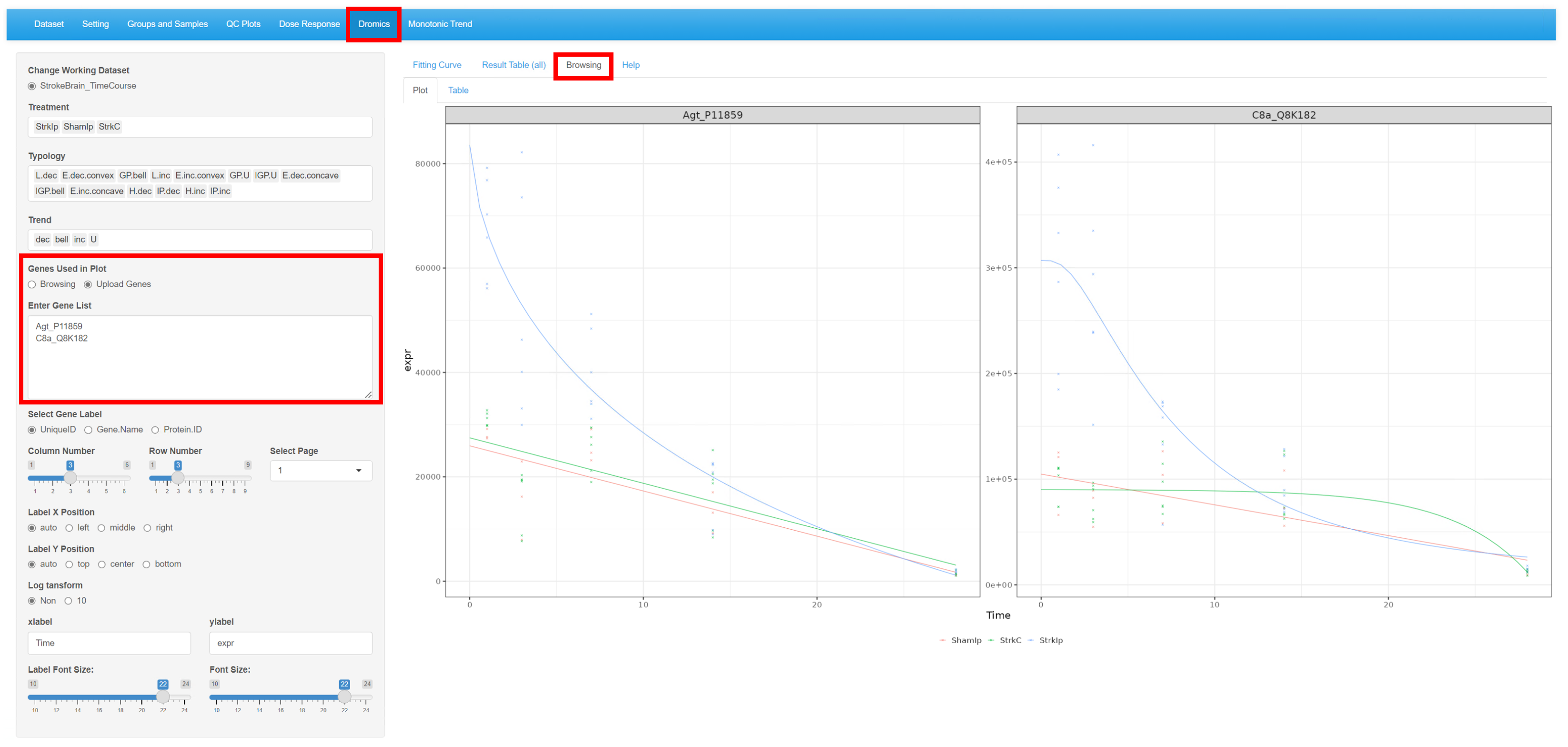Screen dimensions: 1568x747
Task: Click the Label Font Size slider handle
Action: pyautogui.click(x=163, y=697)
